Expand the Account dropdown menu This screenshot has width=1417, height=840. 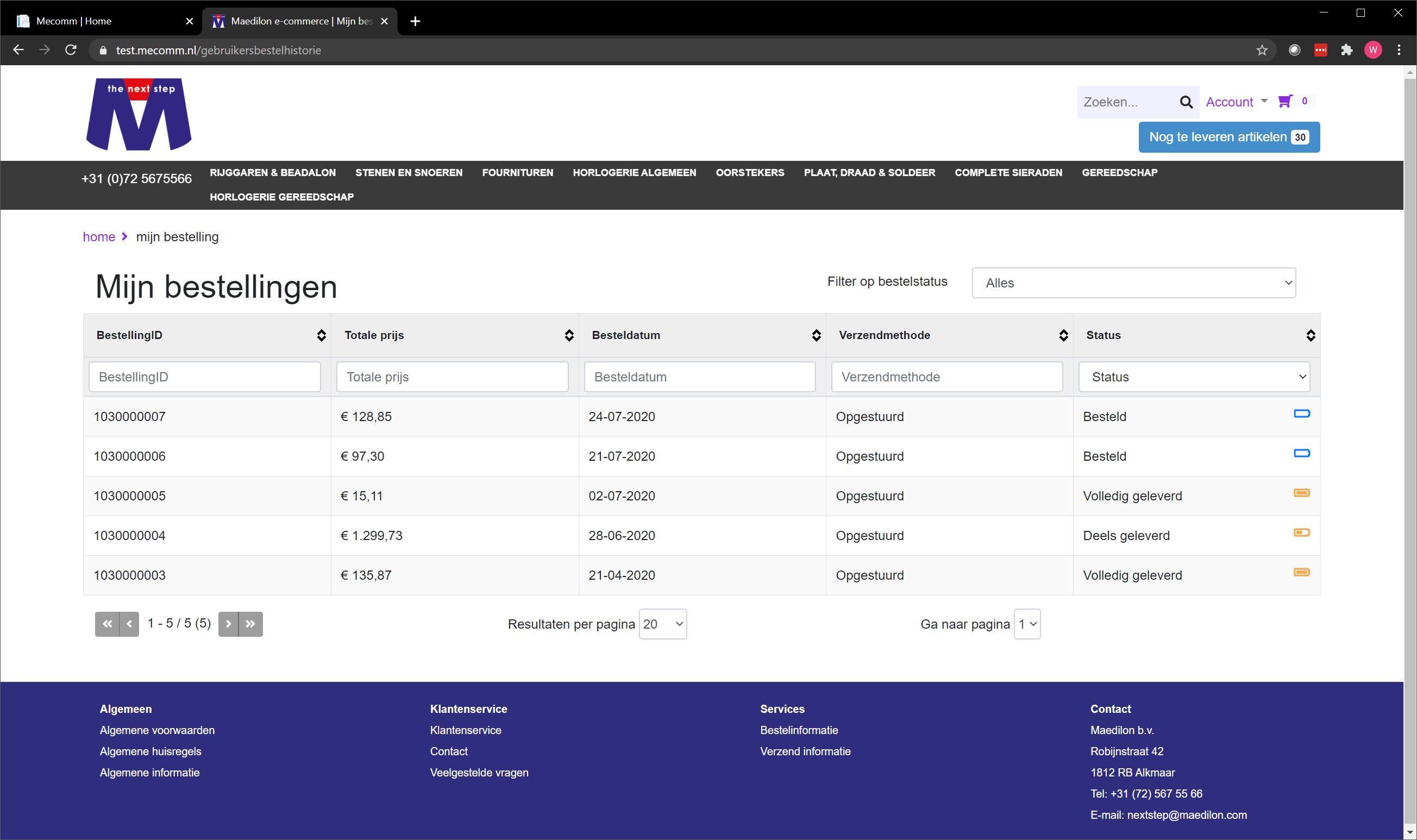point(1237,102)
